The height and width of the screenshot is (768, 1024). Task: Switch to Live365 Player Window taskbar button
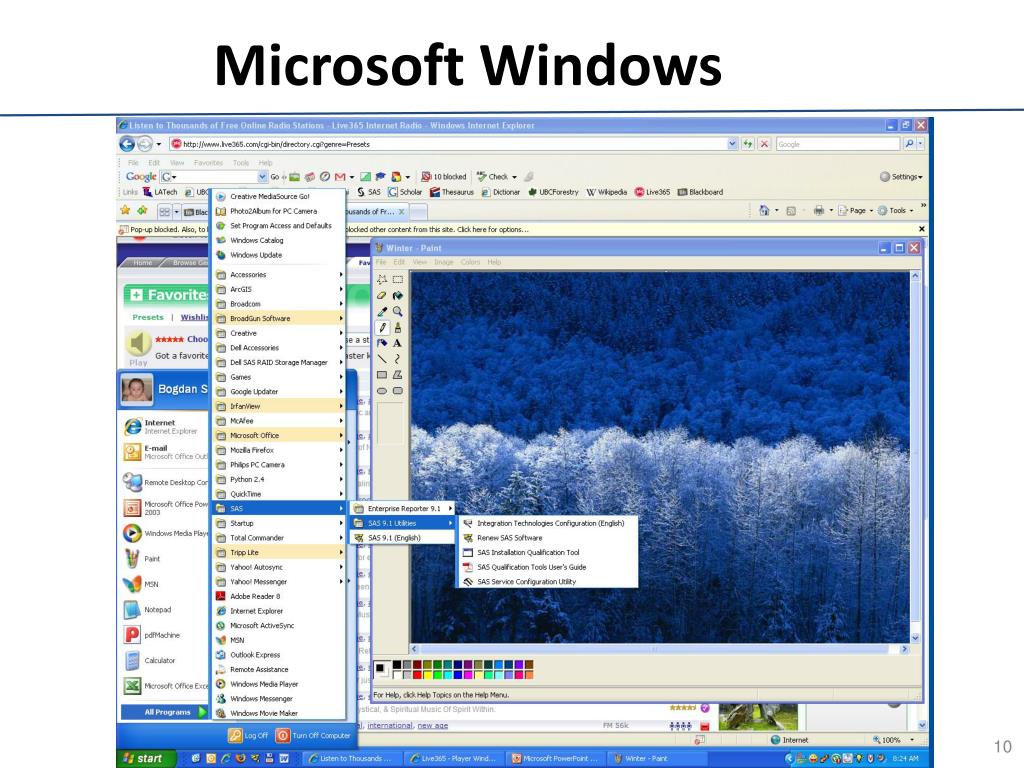(453, 758)
